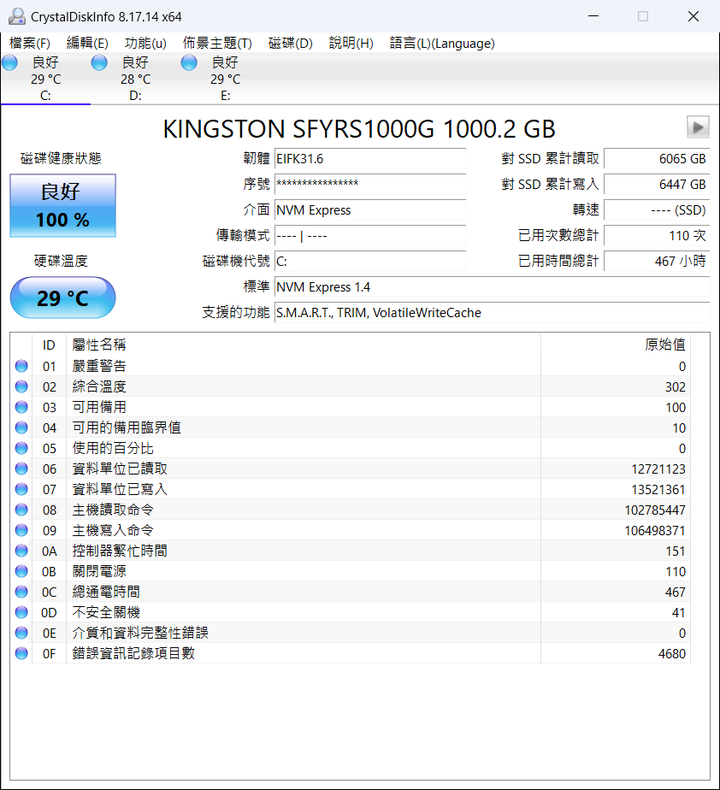Click the standard field NVM Express 1.4
Screen dimensions: 720x790
click(x=492, y=287)
